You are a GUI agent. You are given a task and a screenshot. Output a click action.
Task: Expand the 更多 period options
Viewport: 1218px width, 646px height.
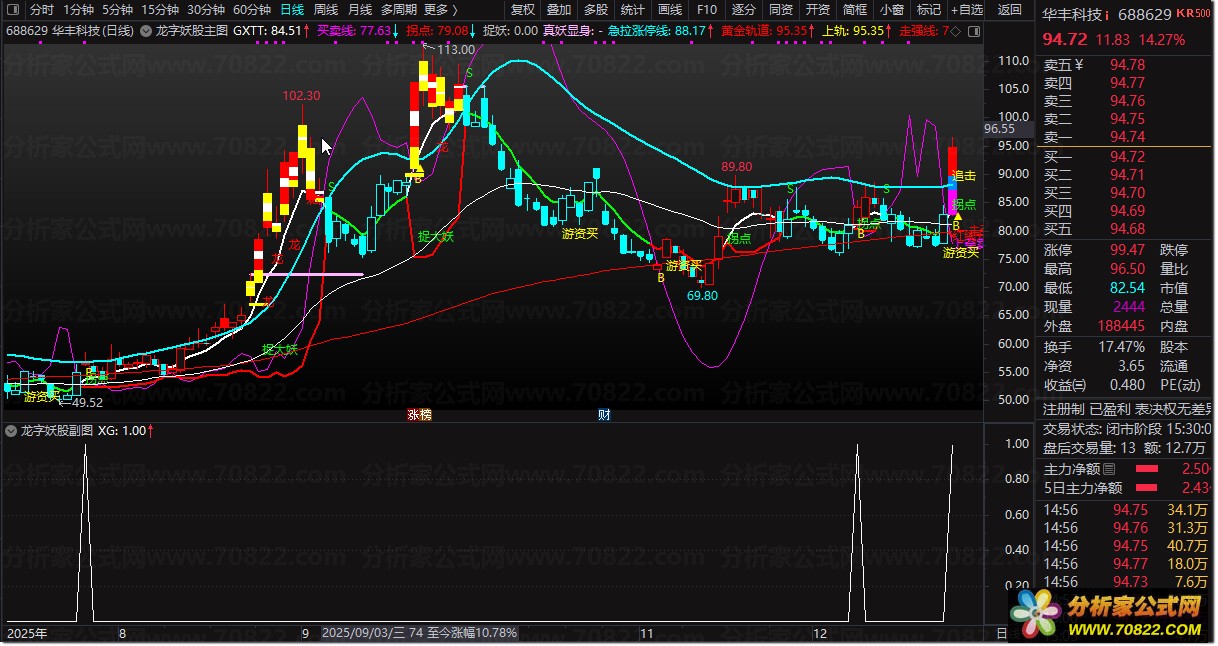[442, 10]
